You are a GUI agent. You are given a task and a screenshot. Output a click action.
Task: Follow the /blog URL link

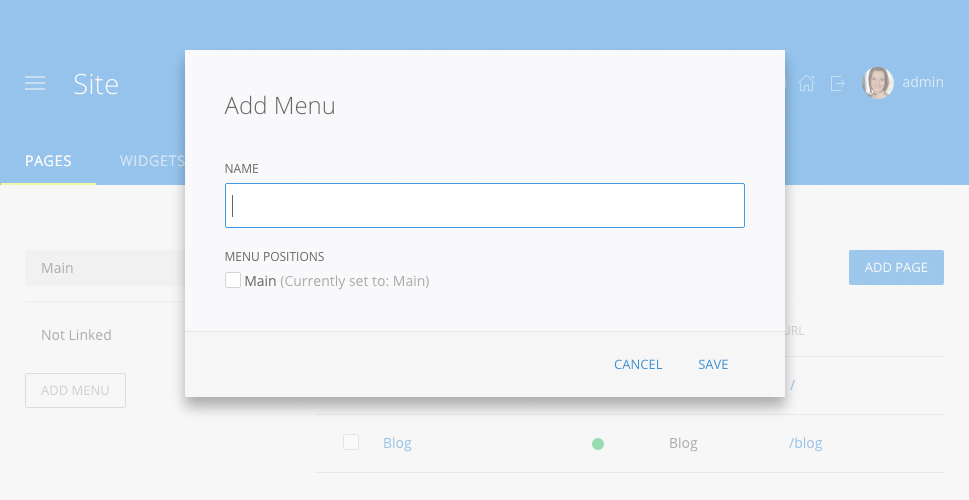[x=805, y=443]
